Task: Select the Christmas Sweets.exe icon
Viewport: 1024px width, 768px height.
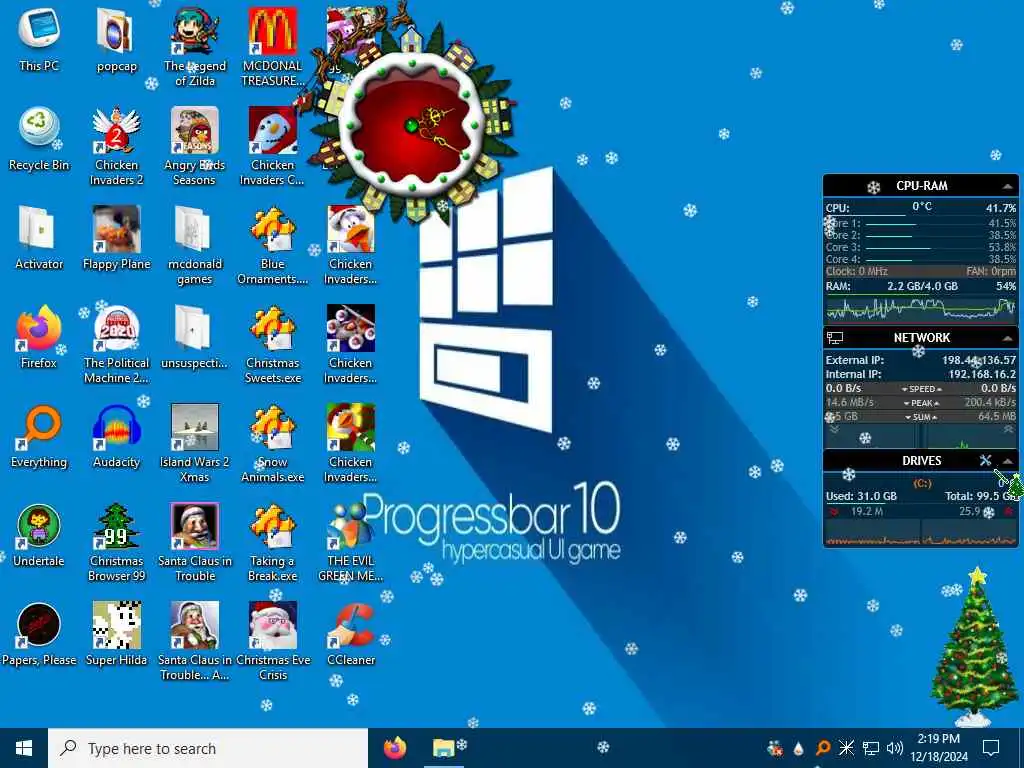Action: (272, 344)
